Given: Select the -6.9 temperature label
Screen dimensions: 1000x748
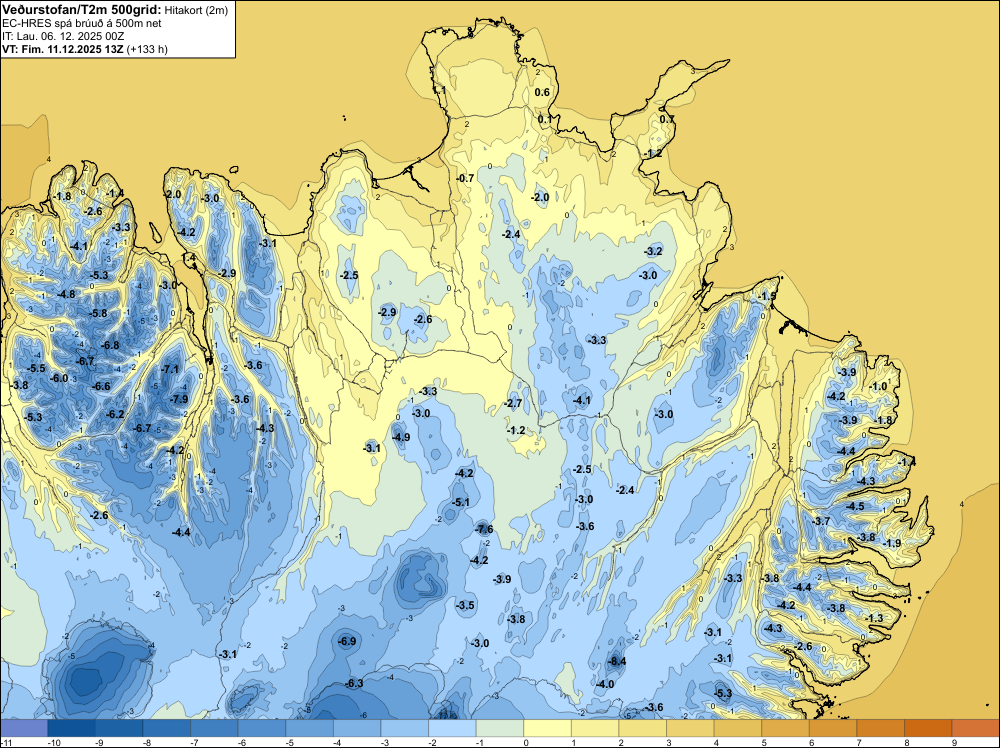Looking at the screenshot, I should coord(348,641).
